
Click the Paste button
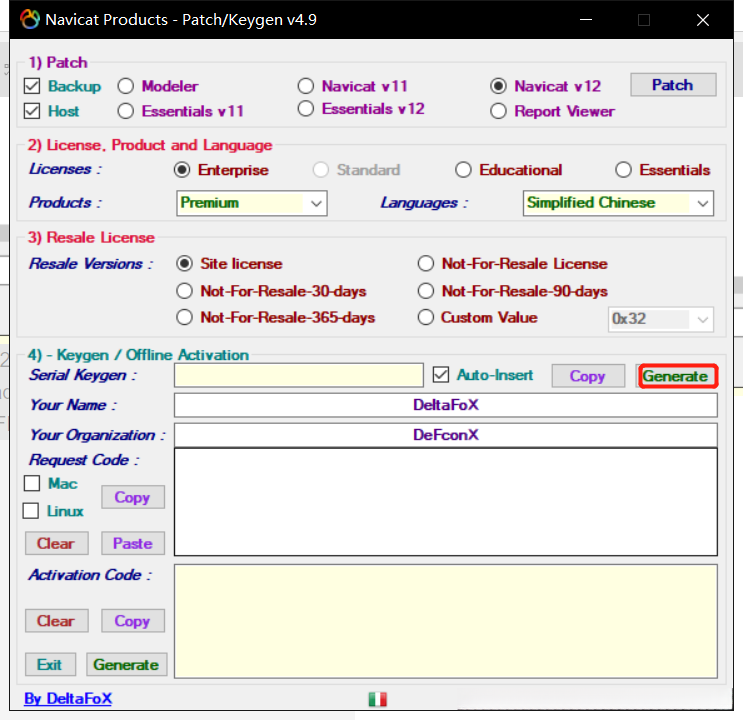tap(133, 543)
